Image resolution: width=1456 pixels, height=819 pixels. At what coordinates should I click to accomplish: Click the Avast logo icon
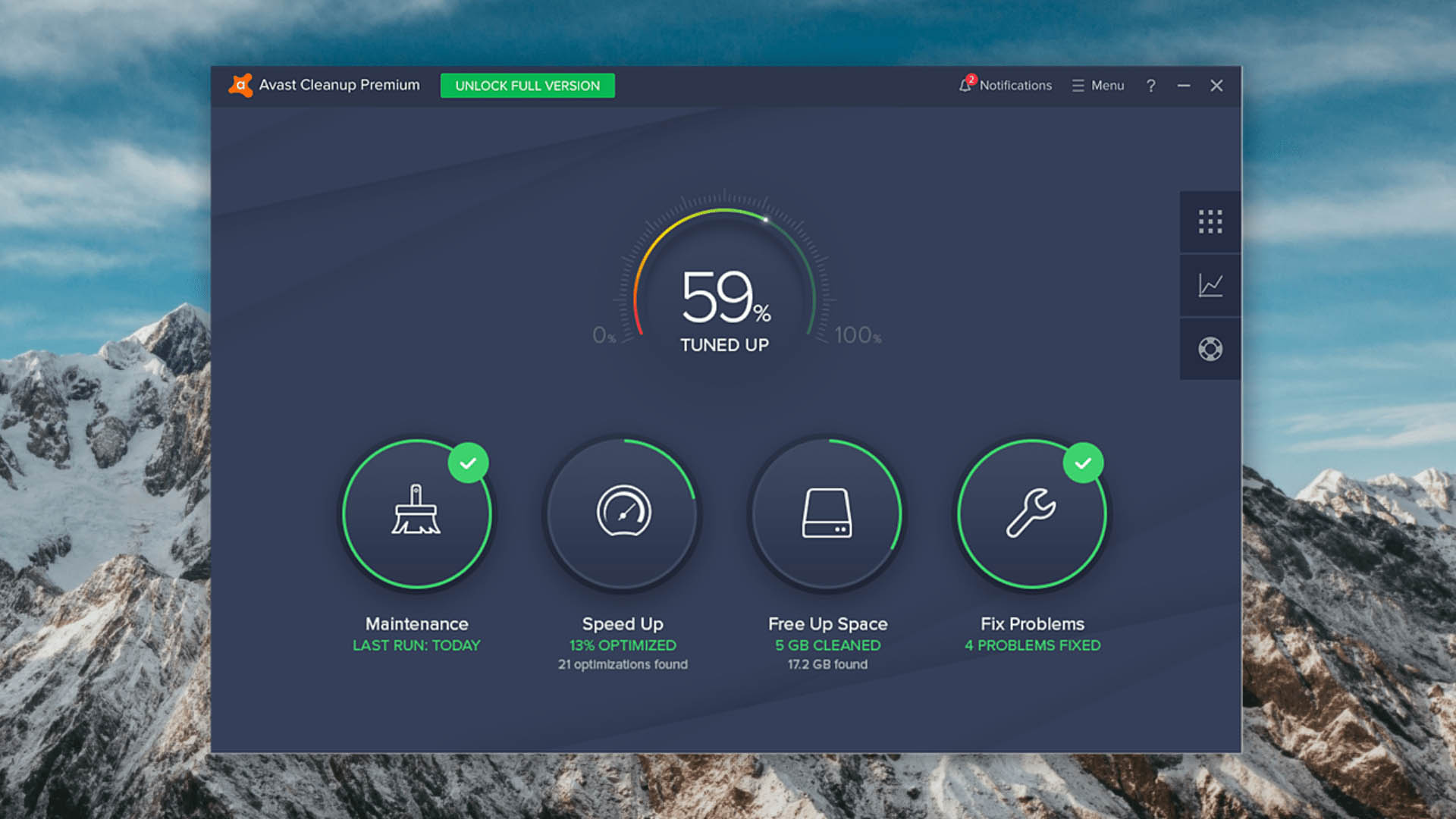click(240, 85)
